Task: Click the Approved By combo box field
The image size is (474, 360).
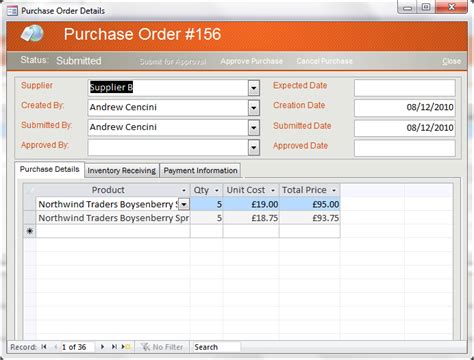Action: tap(168, 147)
